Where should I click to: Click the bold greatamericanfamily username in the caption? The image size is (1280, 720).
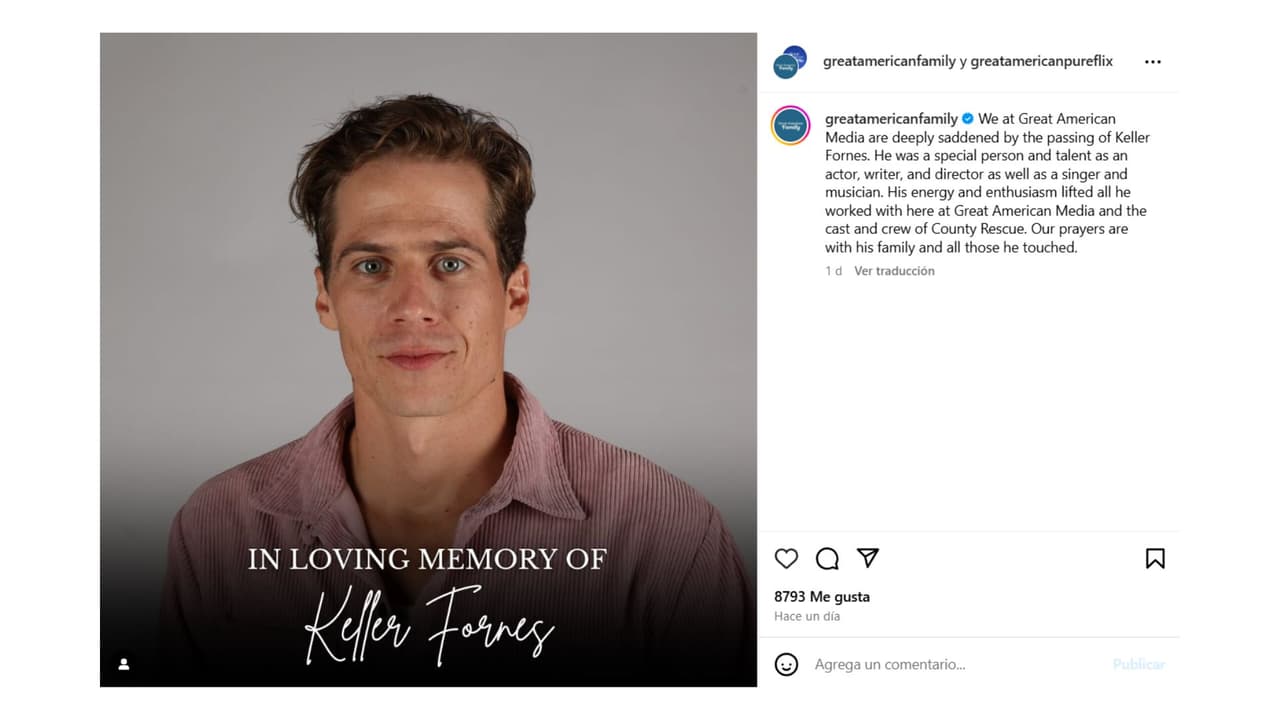pyautogui.click(x=892, y=118)
